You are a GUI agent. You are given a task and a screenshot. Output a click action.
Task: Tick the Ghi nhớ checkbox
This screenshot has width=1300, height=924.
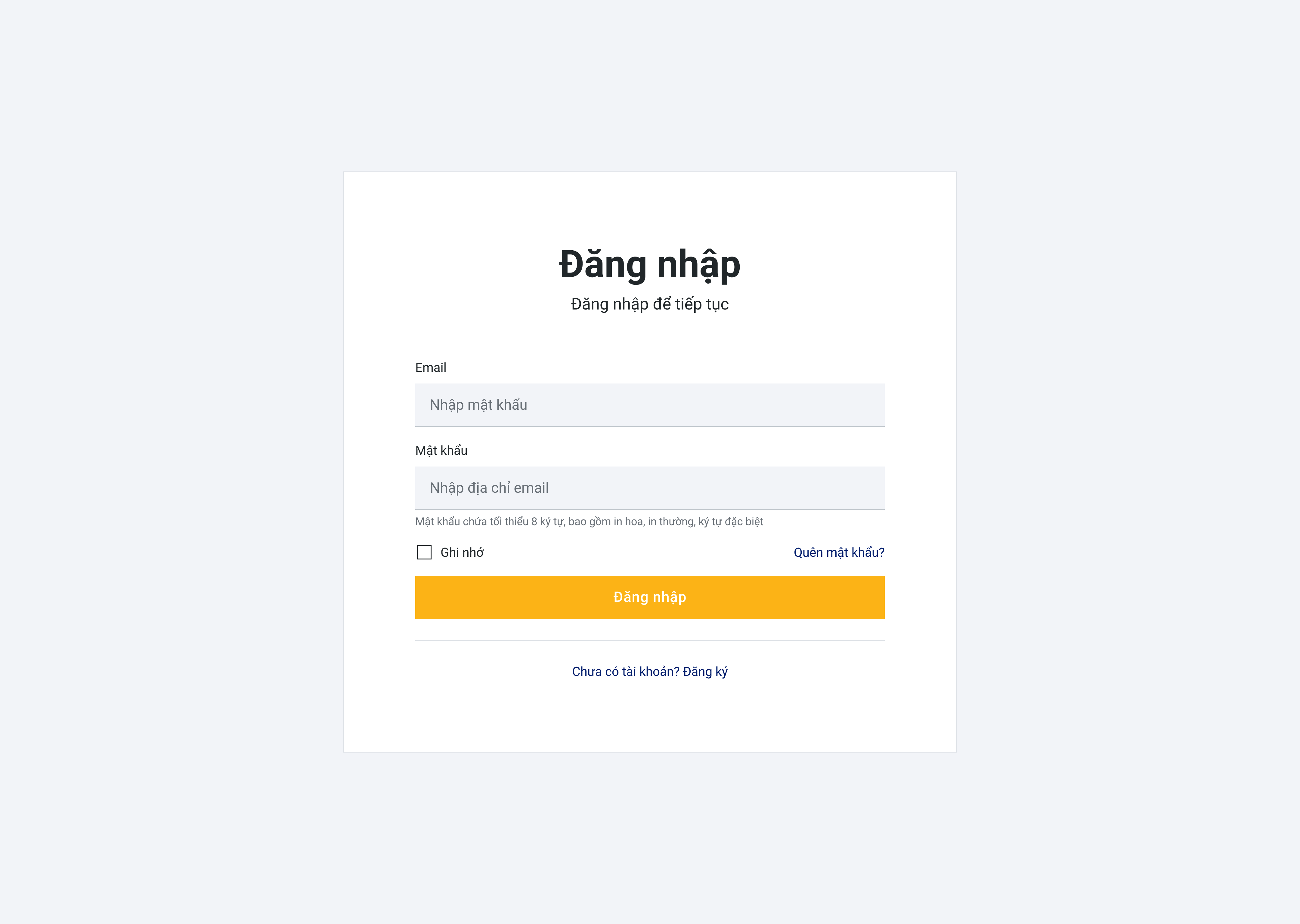[x=424, y=553]
